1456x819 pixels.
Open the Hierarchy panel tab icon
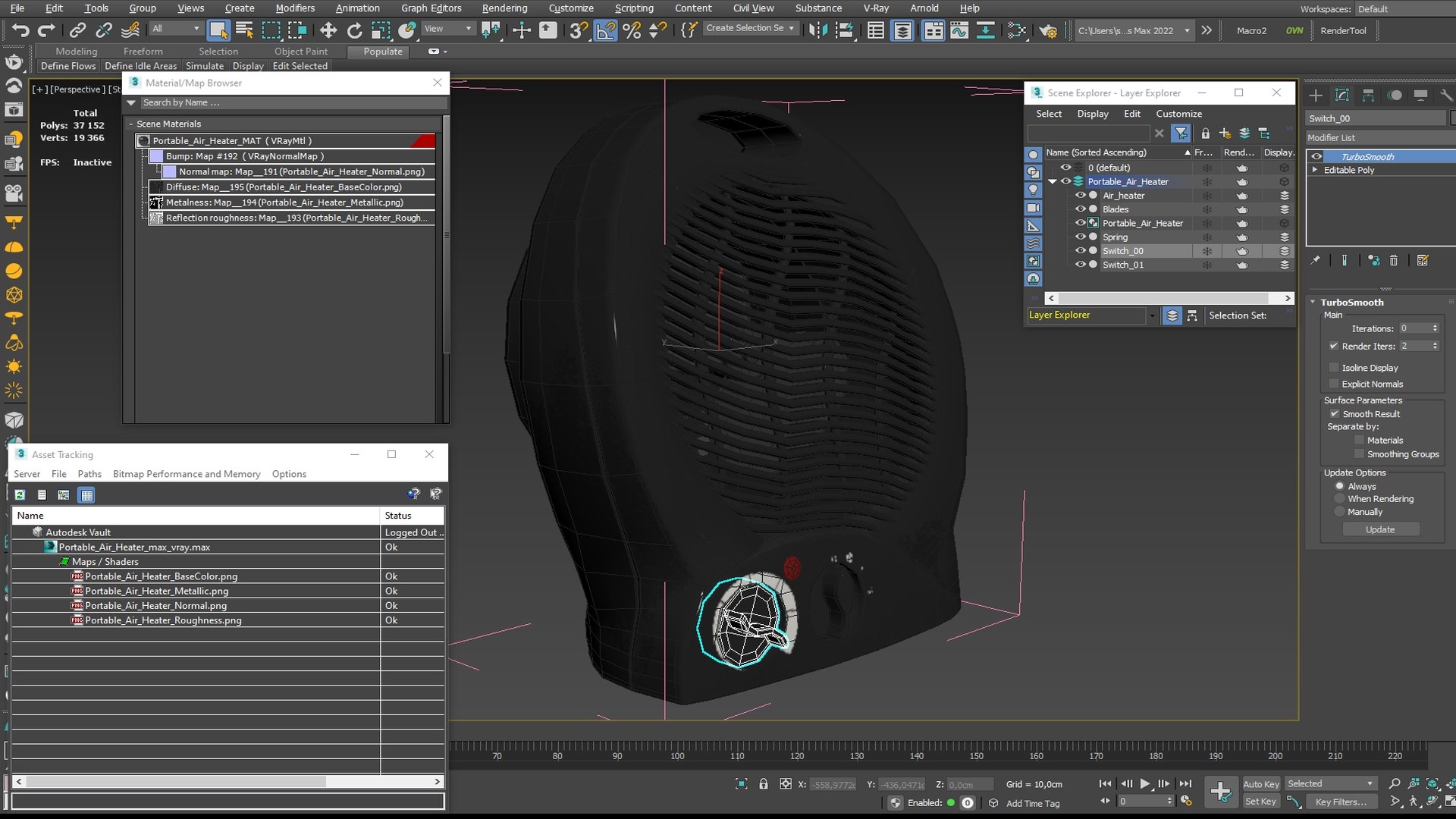pyautogui.click(x=1368, y=96)
